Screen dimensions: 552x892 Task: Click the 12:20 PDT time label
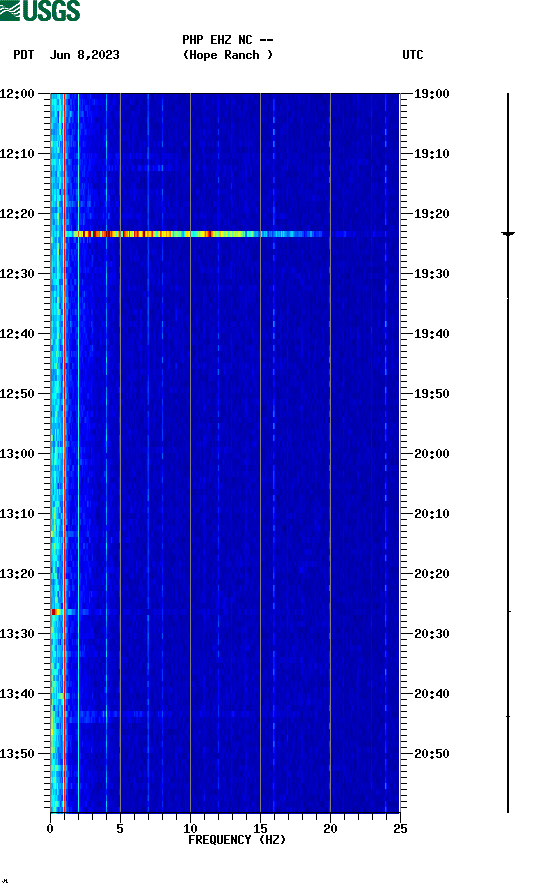point(18,214)
